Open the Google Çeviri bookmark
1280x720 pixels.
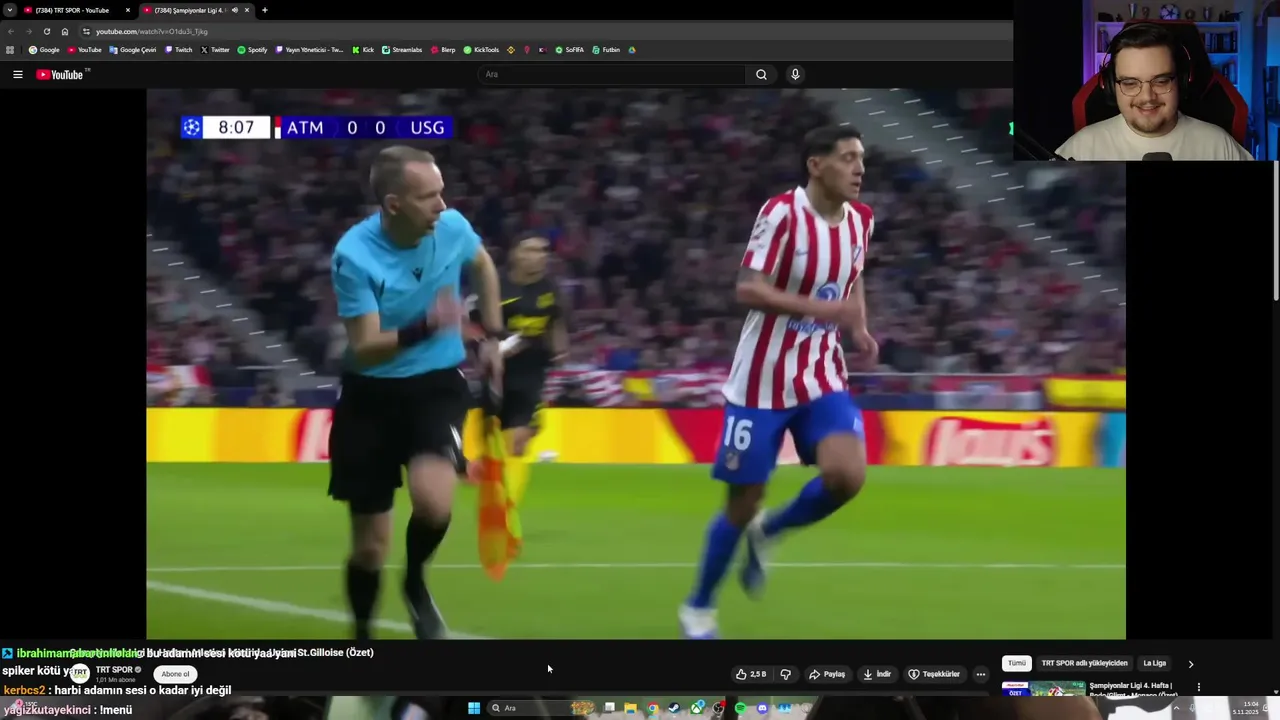point(133,49)
